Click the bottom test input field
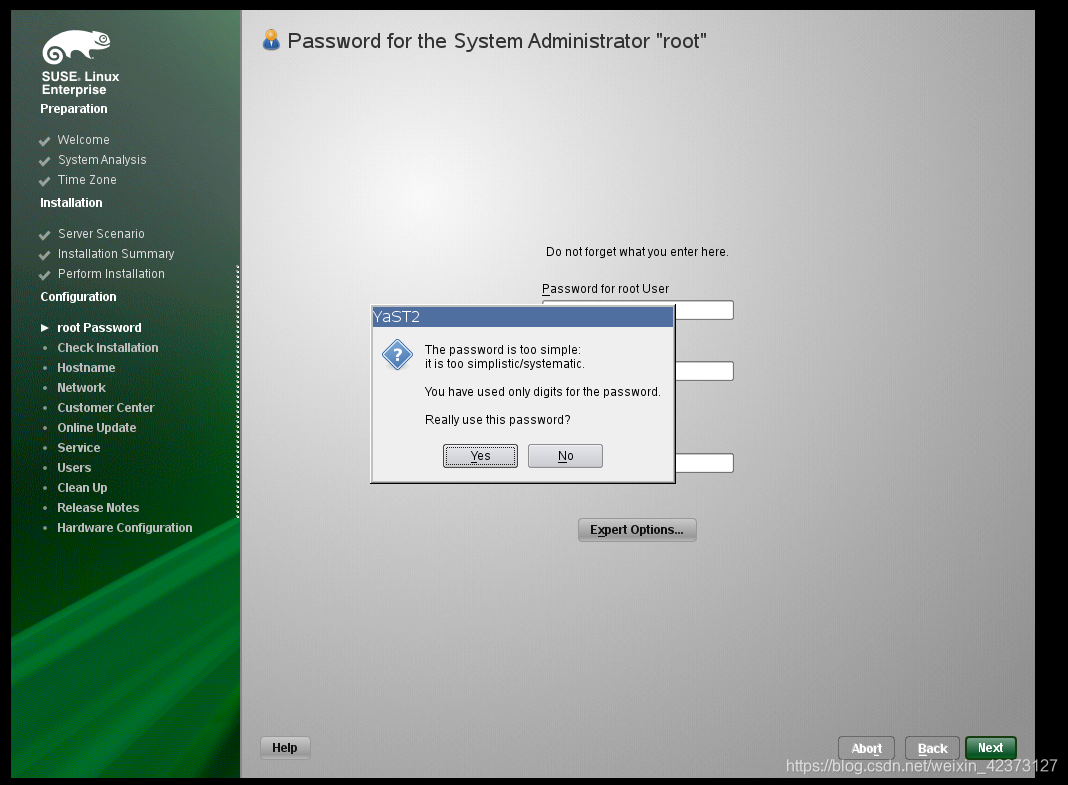The height and width of the screenshot is (785, 1068). (x=704, y=463)
